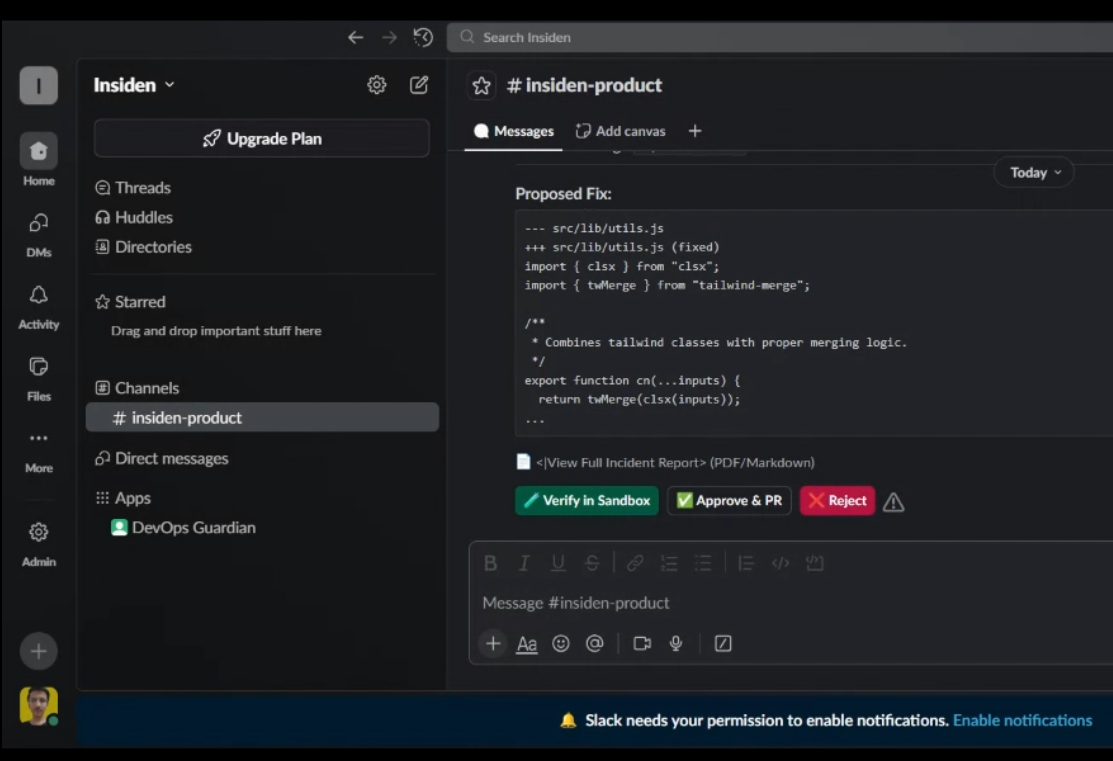Go forward with the right arrow
Viewport: 1113px width, 761px height.
click(x=389, y=37)
